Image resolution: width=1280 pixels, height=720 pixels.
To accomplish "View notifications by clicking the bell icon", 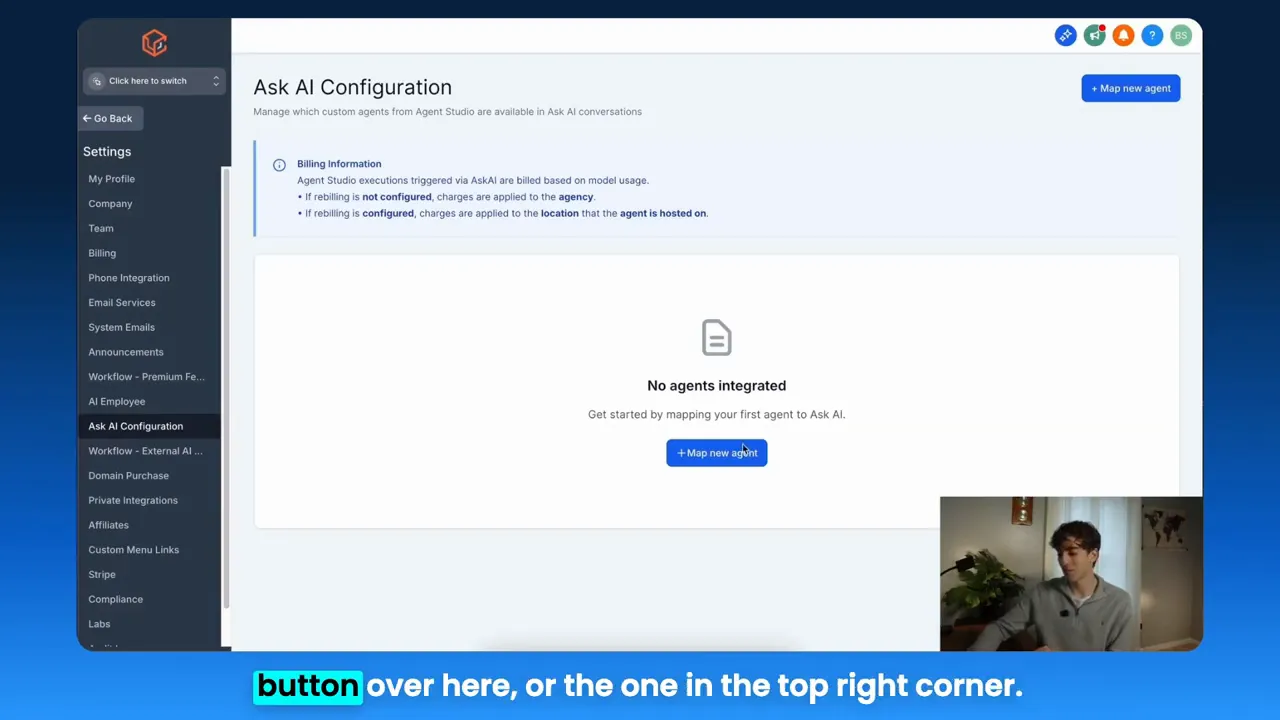I will pos(1123,35).
